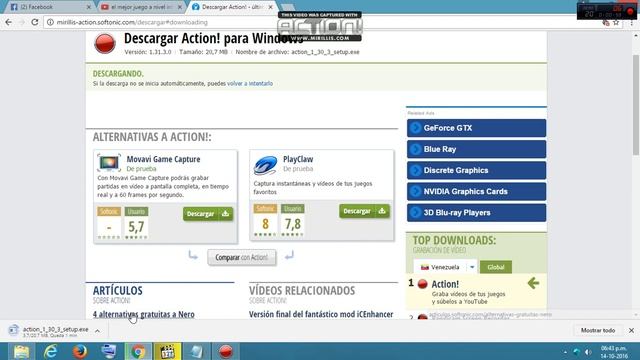Expand the download item options arrow
This screenshot has width=640, height=360.
coord(97,331)
